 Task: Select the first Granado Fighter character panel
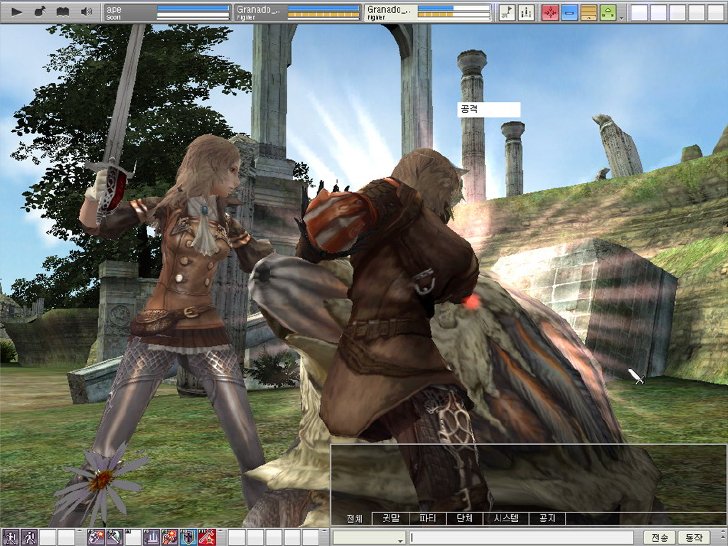tap(297, 12)
